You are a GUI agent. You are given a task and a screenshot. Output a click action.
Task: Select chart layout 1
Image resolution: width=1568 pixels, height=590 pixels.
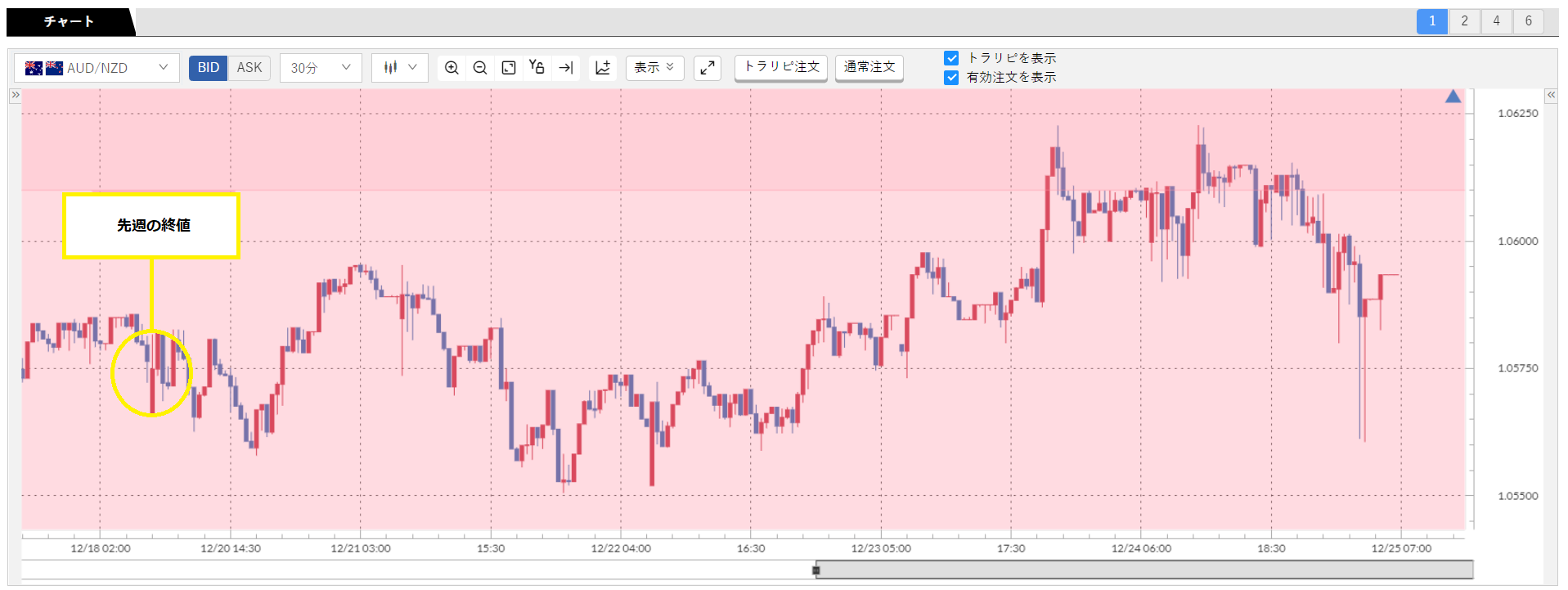point(1432,21)
